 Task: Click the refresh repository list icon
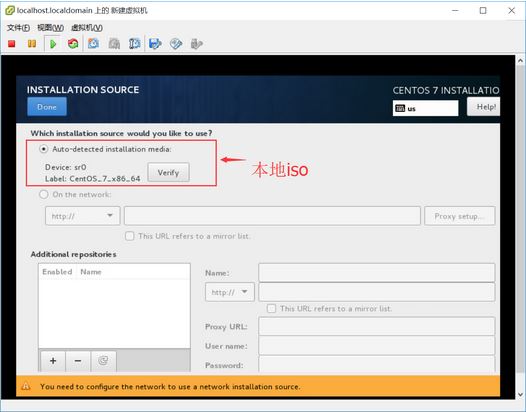click(x=103, y=361)
